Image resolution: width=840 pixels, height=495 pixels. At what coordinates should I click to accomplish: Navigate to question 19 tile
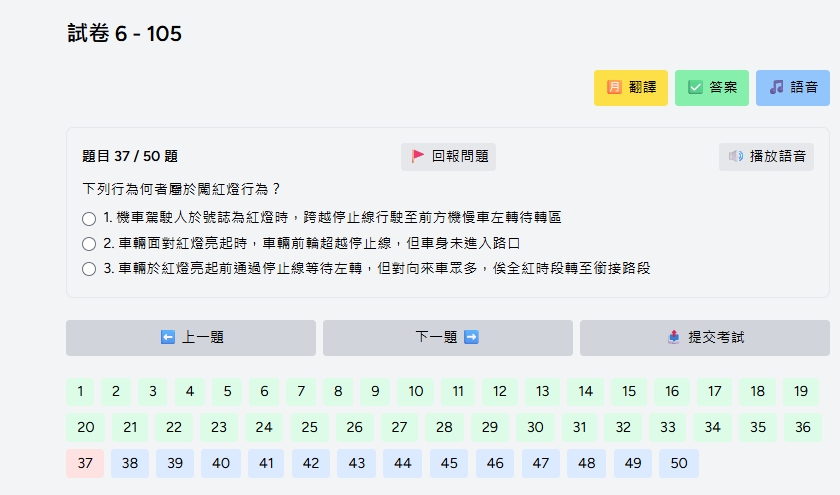[x=800, y=392]
